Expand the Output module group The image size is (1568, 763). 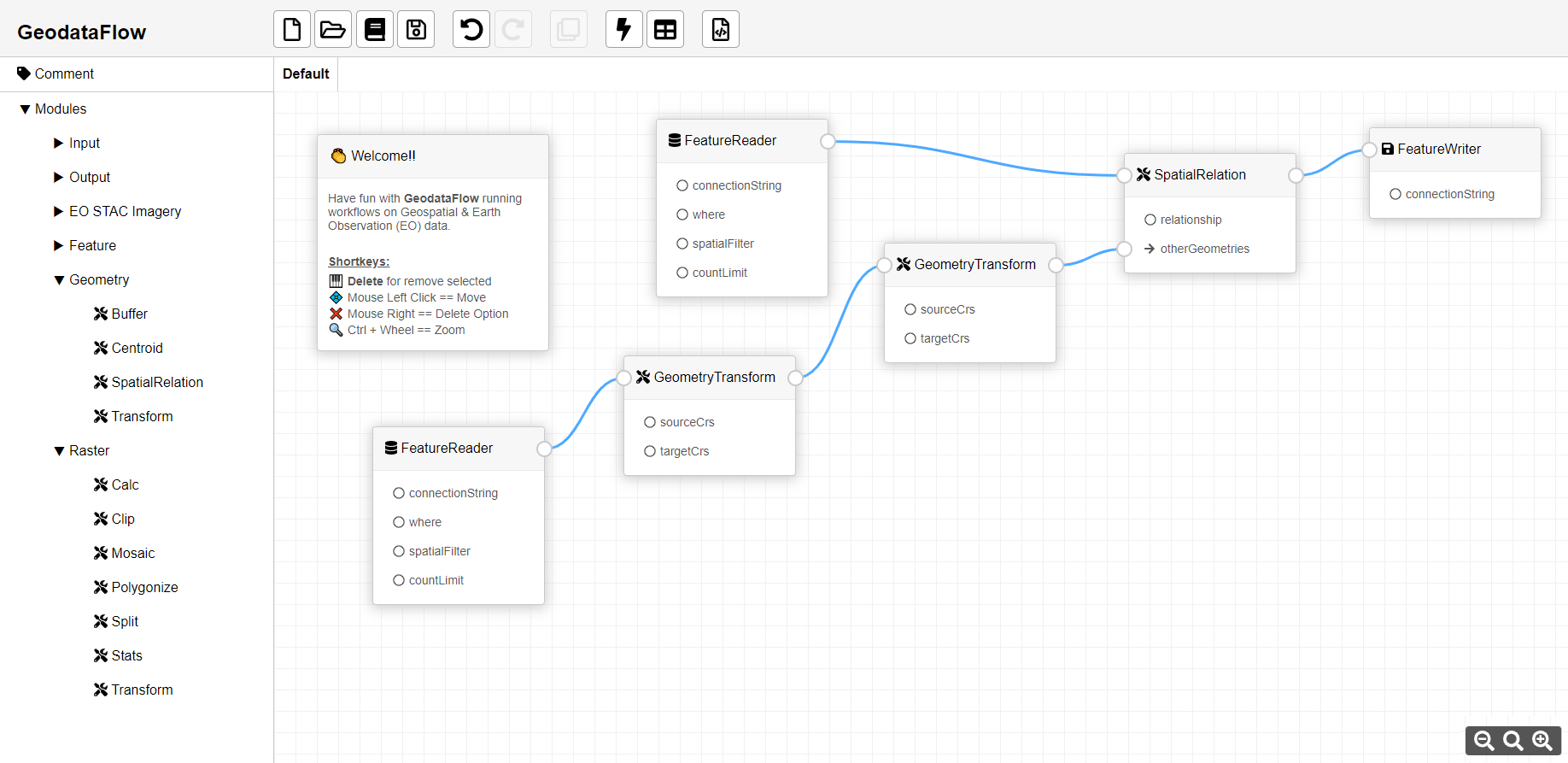[58, 177]
